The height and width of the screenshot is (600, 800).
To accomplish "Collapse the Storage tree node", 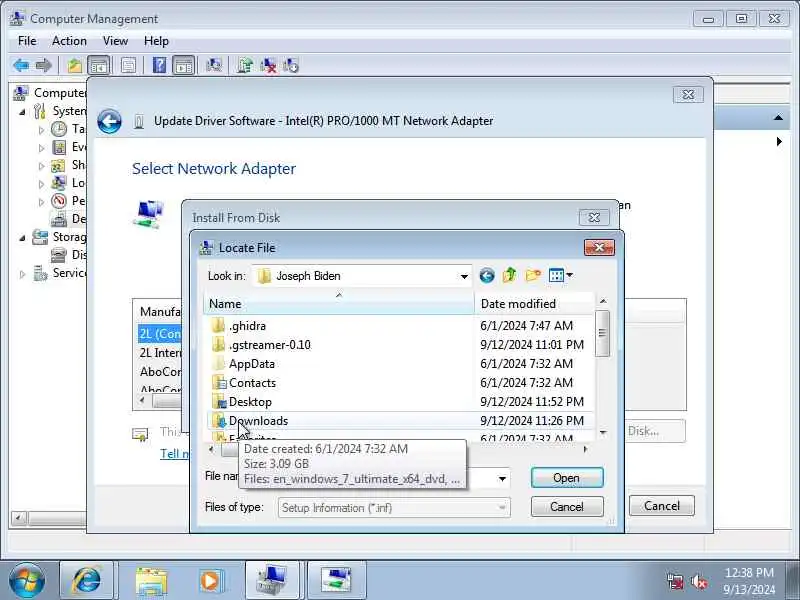I will [22, 238].
